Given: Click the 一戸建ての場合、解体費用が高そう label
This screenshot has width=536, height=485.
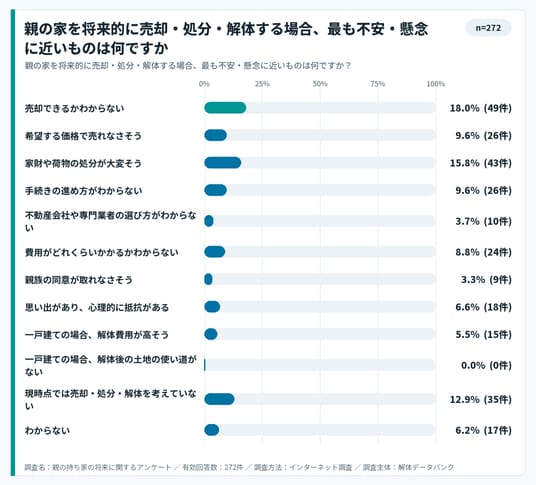Looking at the screenshot, I should point(97,335).
